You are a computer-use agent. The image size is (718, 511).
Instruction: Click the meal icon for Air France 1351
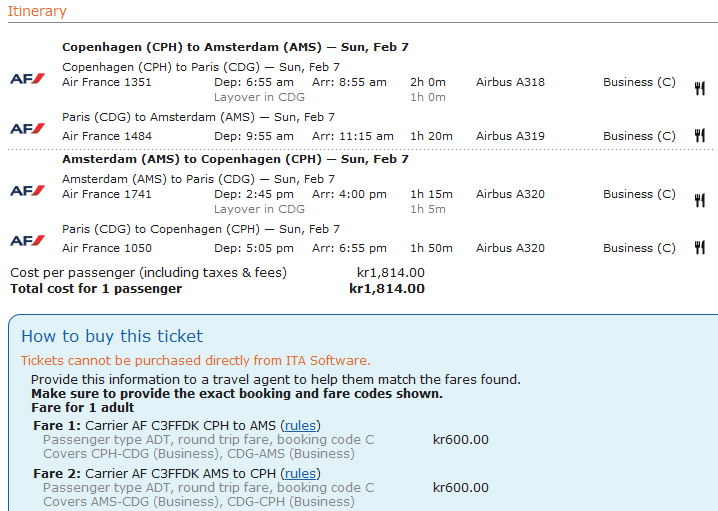pyautogui.click(x=700, y=88)
